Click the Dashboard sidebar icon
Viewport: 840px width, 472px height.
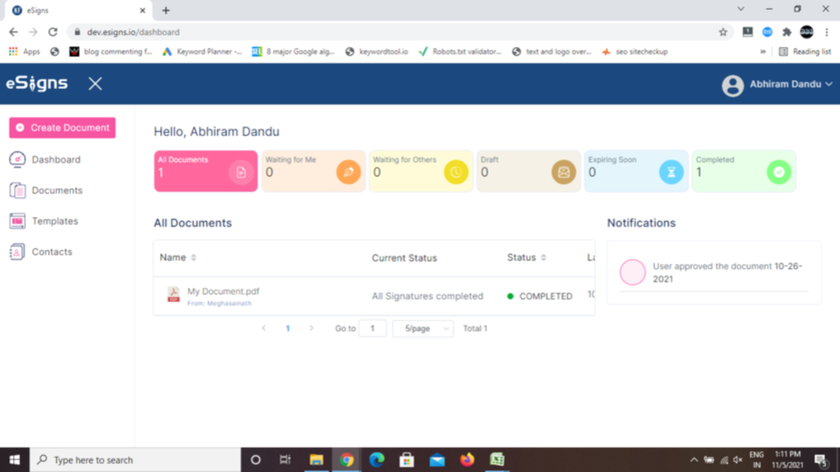(17, 160)
